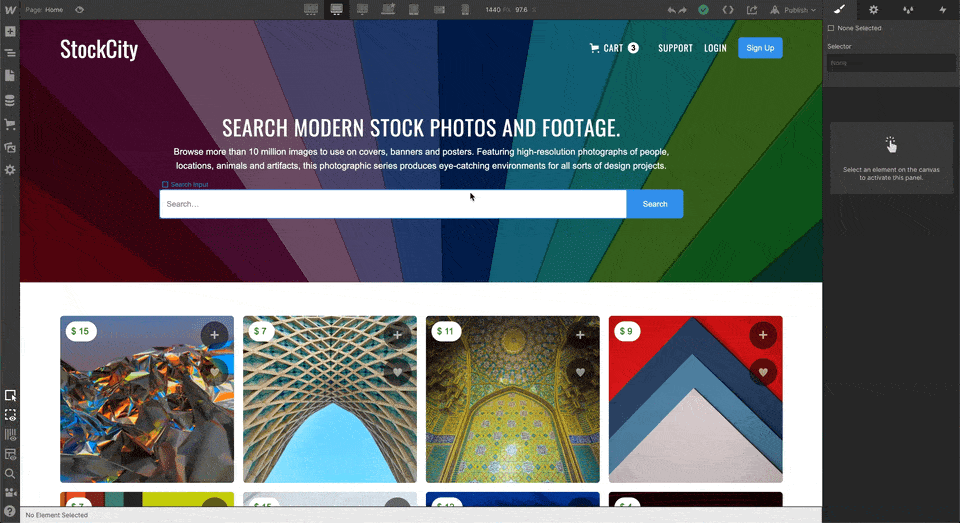Open the $7 lattice arch thumbnail
The height and width of the screenshot is (523, 960).
[330, 399]
